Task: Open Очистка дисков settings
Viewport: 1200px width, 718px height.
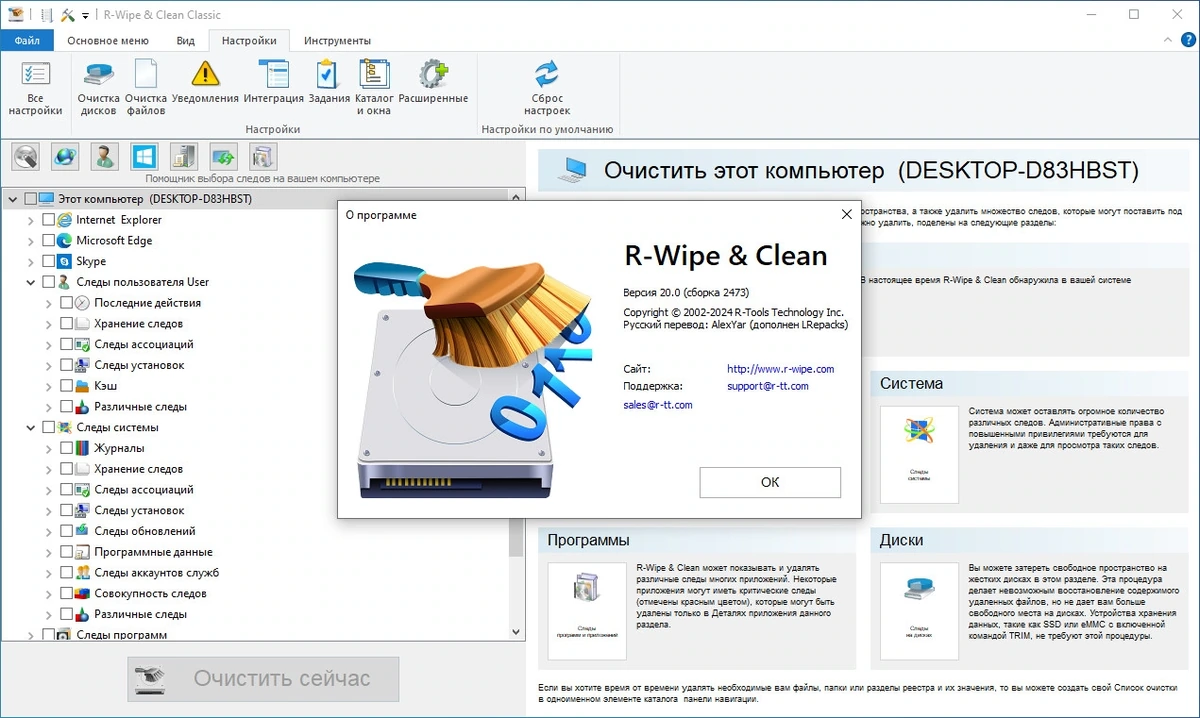Action: pos(99,87)
